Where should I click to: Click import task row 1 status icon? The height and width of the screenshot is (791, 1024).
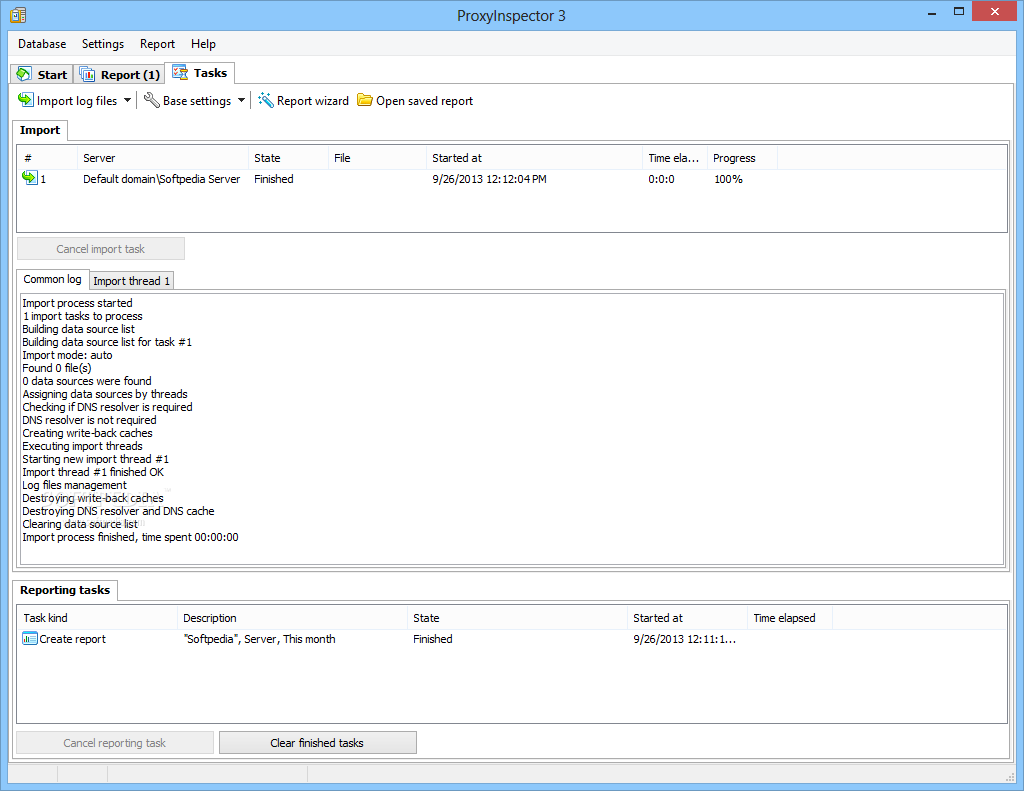(30, 178)
